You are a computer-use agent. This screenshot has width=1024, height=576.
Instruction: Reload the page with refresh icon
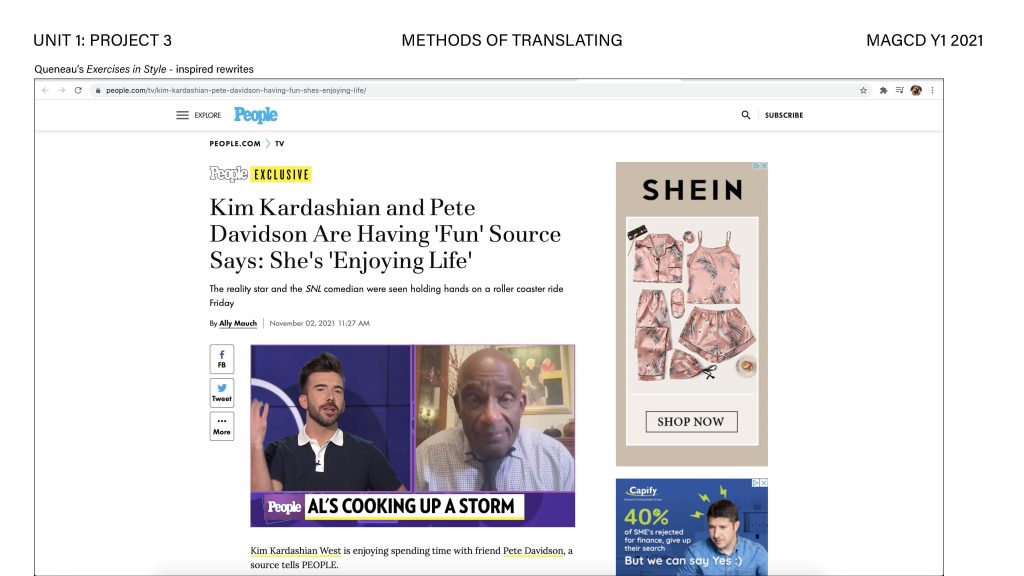pyautogui.click(x=78, y=90)
